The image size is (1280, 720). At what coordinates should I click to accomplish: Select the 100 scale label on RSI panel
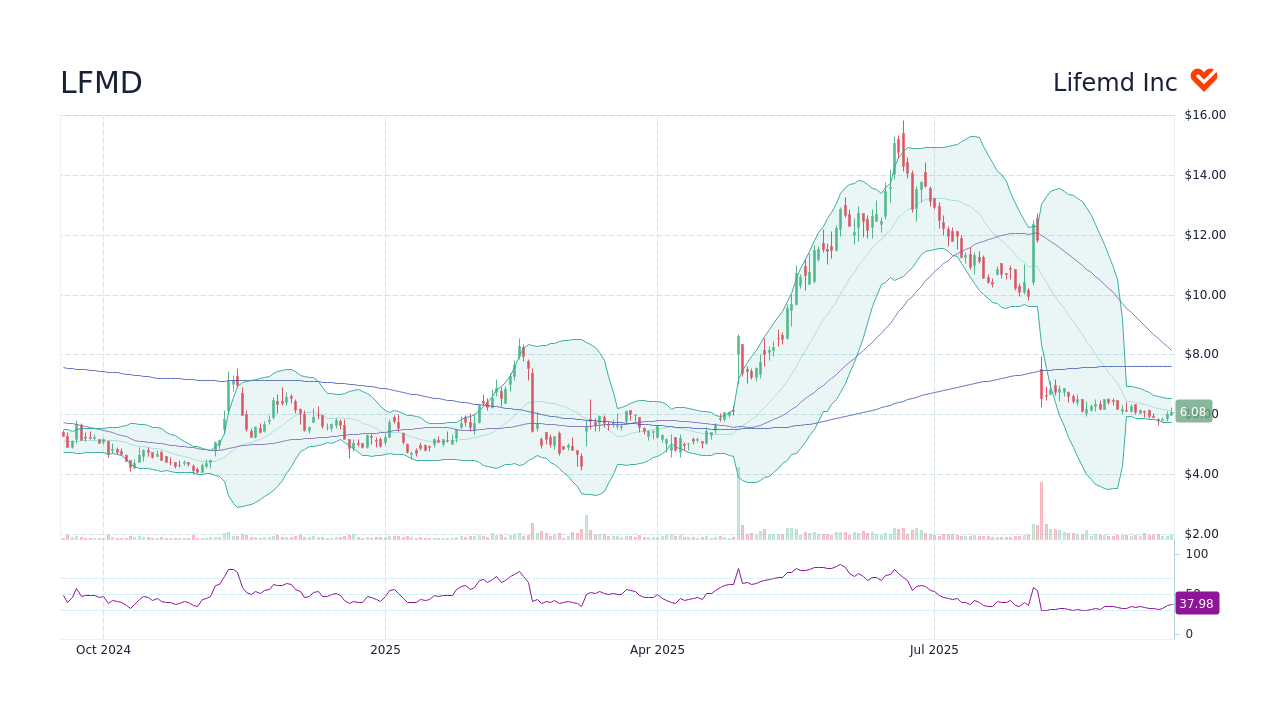pyautogui.click(x=1195, y=554)
